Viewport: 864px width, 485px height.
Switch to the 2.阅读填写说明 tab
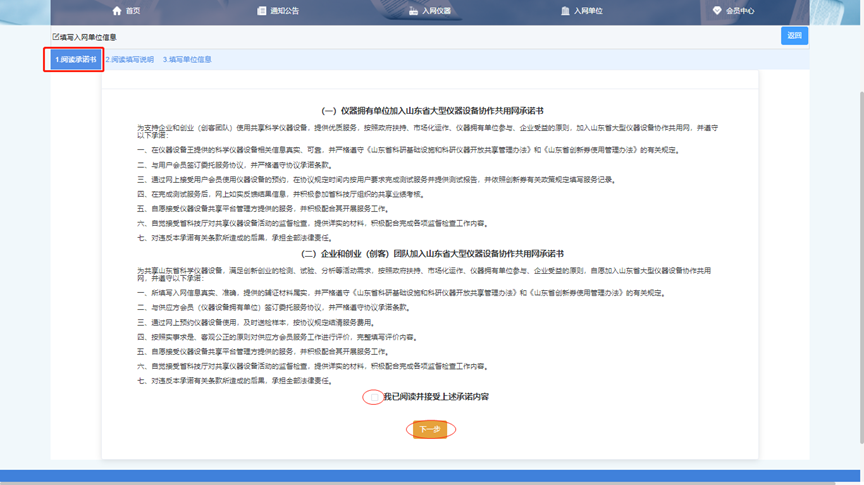click(130, 60)
